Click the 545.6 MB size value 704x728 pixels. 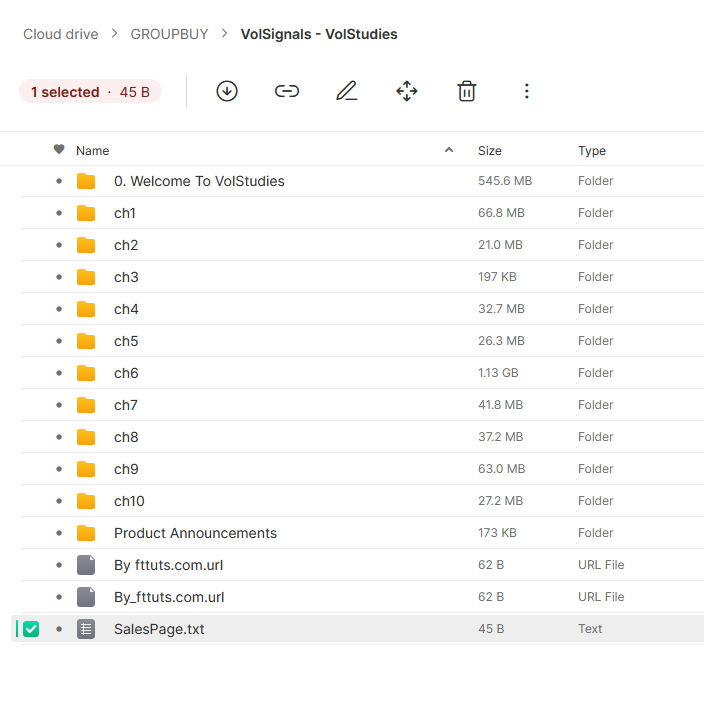(505, 181)
